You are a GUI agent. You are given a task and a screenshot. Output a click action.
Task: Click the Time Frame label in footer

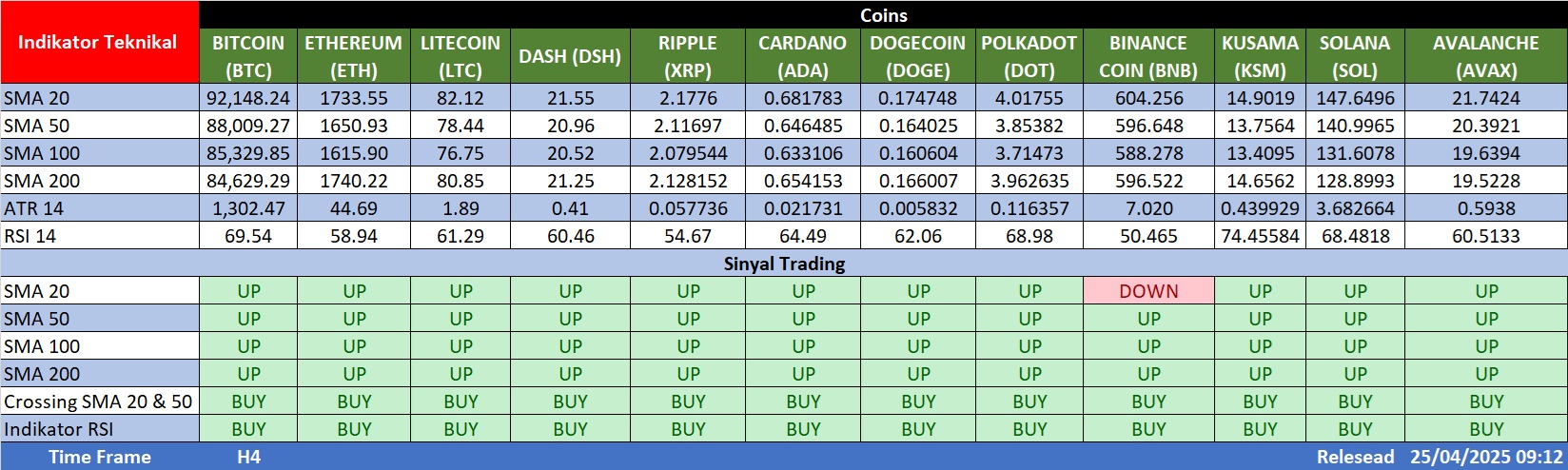(99, 457)
